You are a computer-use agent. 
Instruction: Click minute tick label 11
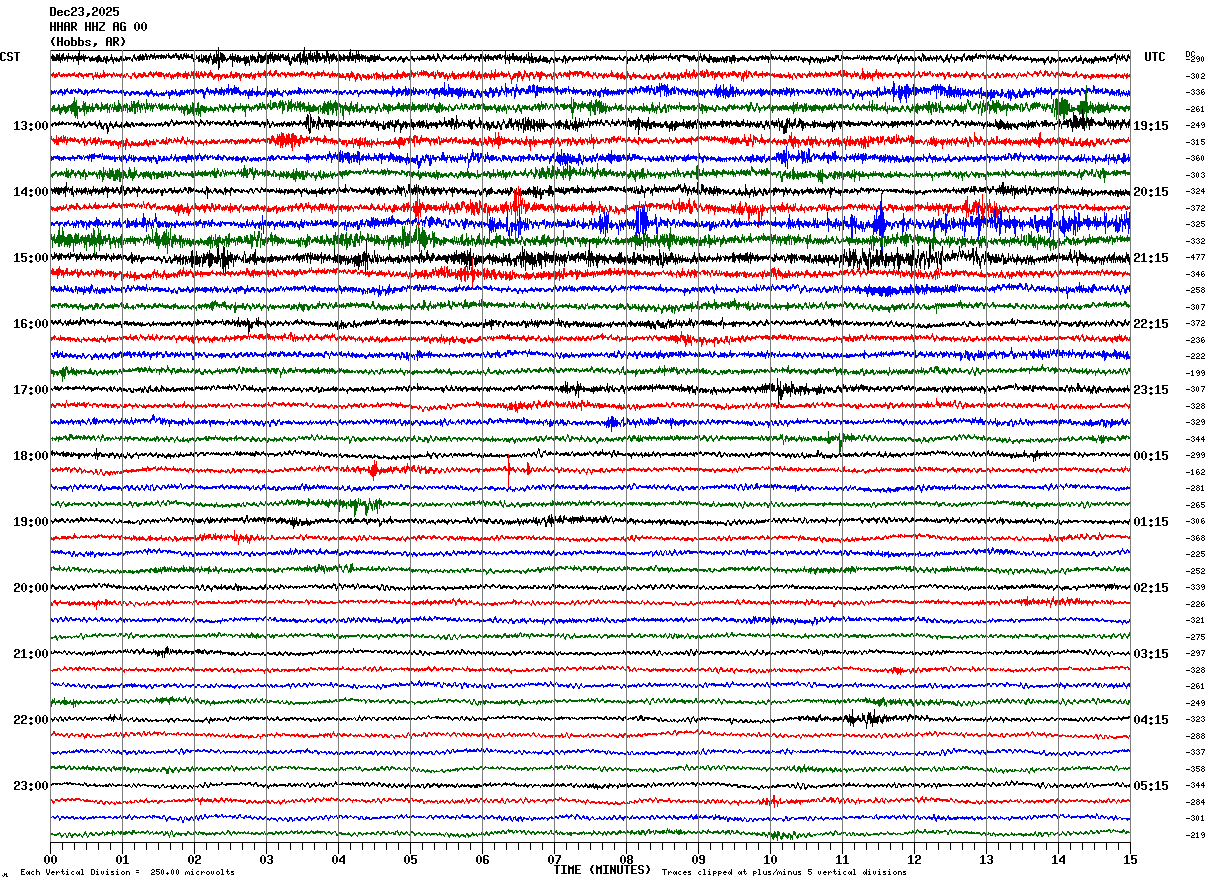(842, 859)
